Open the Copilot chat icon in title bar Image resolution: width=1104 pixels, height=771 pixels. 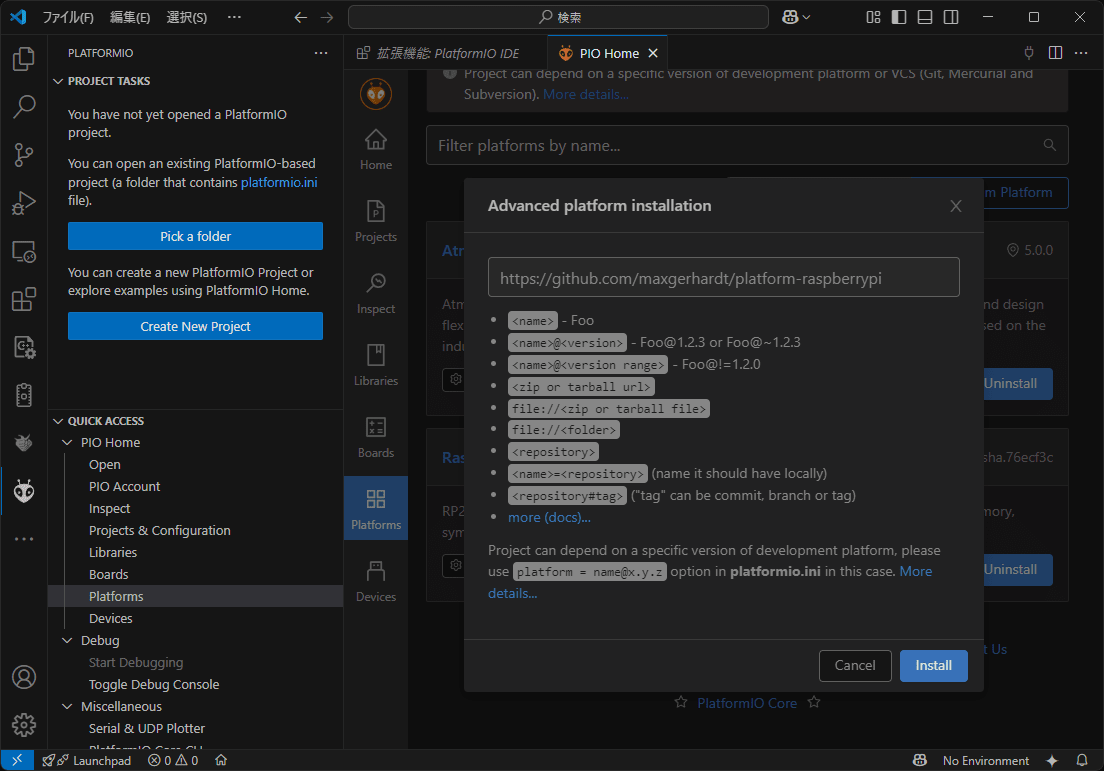790,17
